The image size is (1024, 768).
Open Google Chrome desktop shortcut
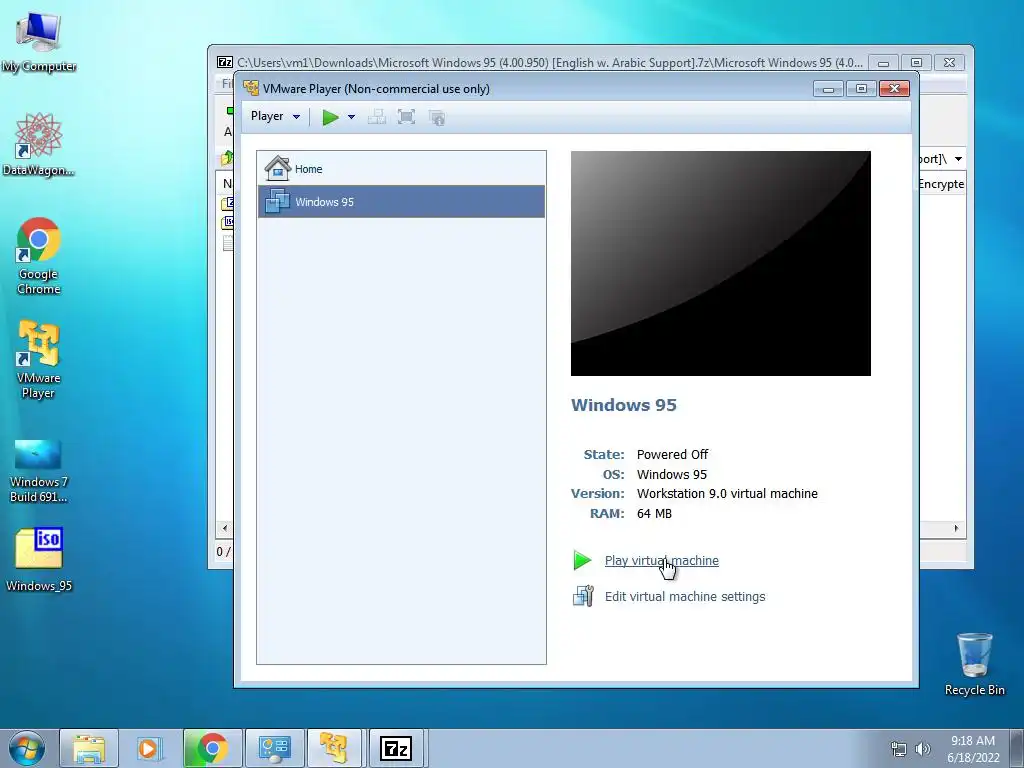click(x=39, y=255)
